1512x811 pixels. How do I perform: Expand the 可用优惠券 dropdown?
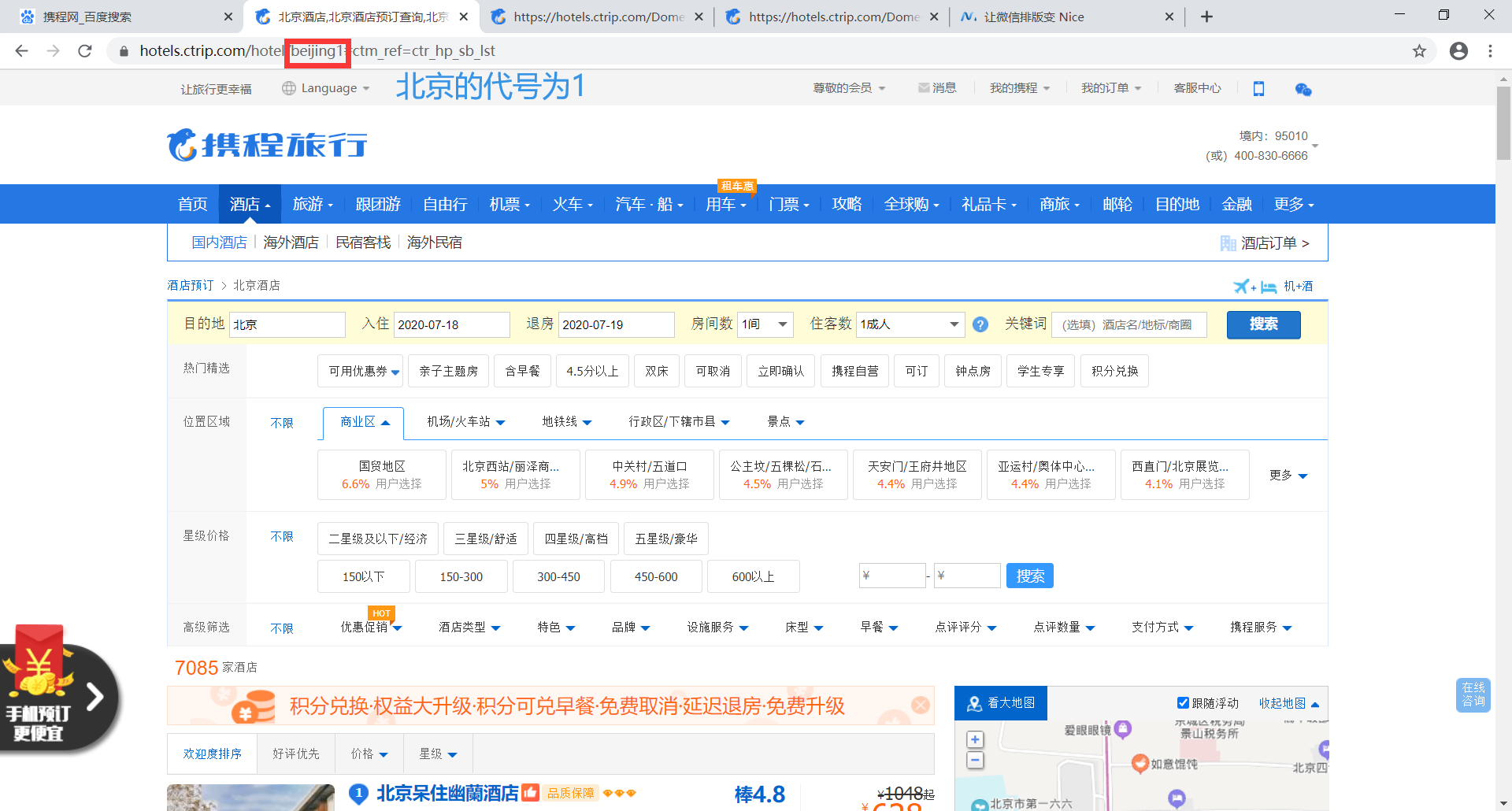click(x=361, y=371)
